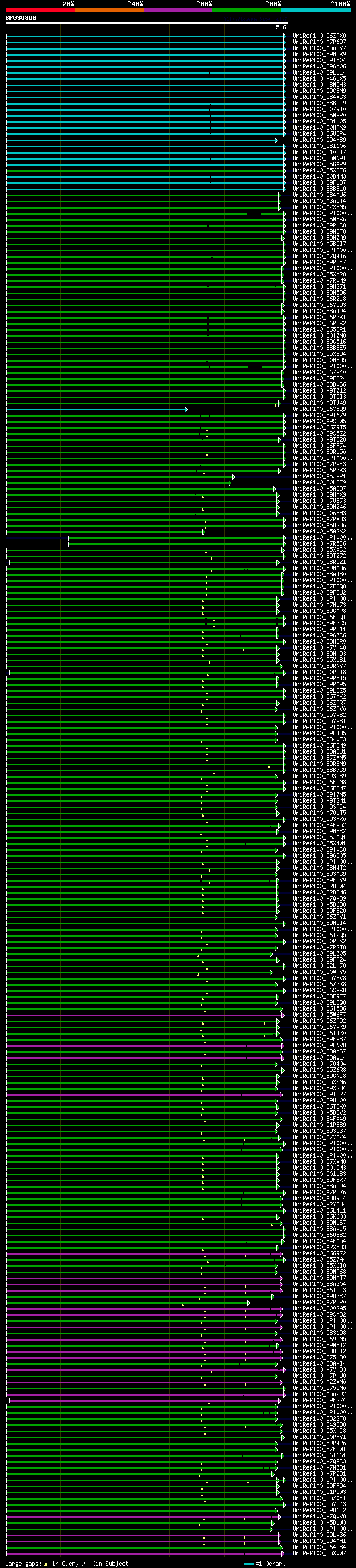
Task: Select the orange ~40% identity color band
Action: tap(109, 10)
